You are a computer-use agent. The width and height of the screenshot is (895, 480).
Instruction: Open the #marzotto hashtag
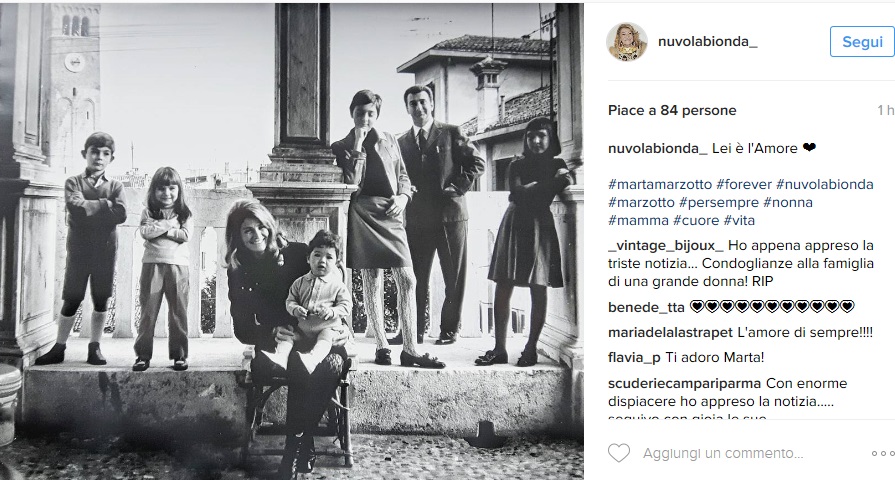[x=641, y=202]
